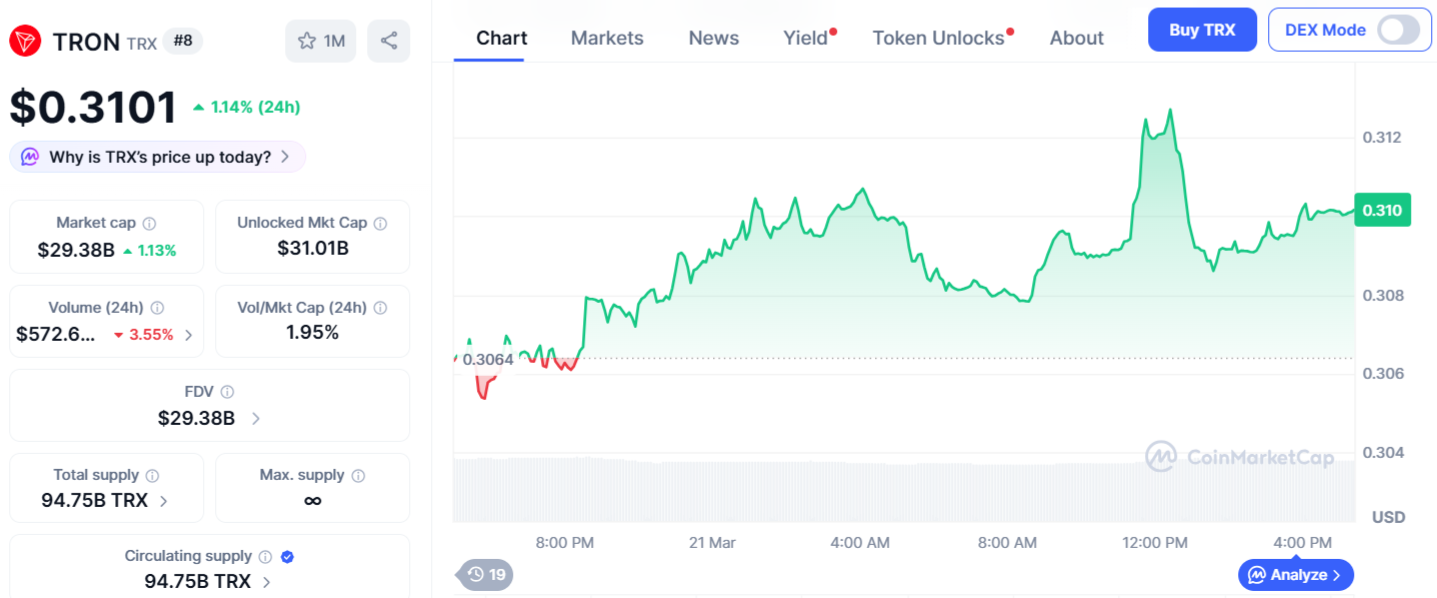1437x598 pixels.
Task: Click Max. supply info icon
Action: 358,476
